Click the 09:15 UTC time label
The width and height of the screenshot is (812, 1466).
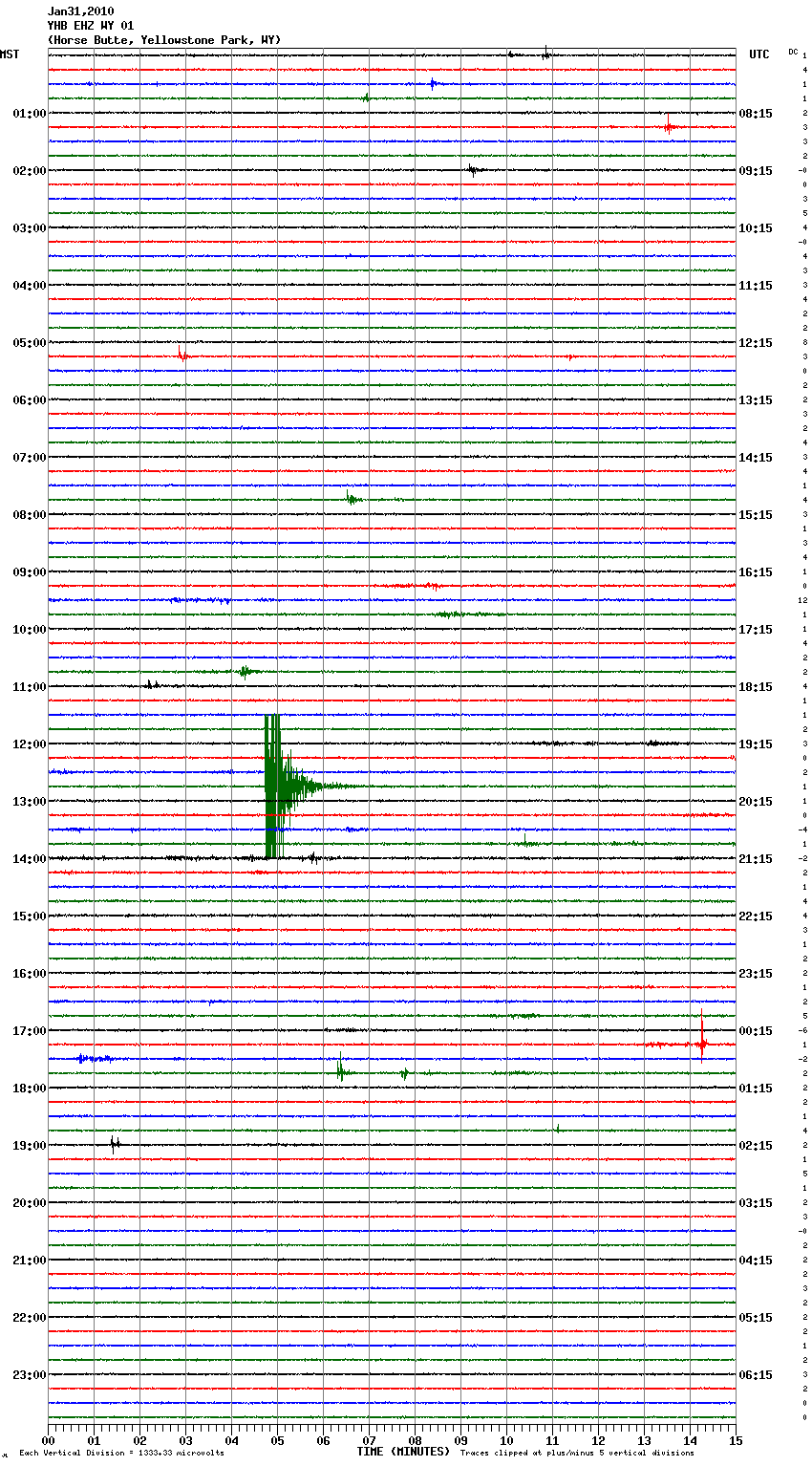click(756, 171)
